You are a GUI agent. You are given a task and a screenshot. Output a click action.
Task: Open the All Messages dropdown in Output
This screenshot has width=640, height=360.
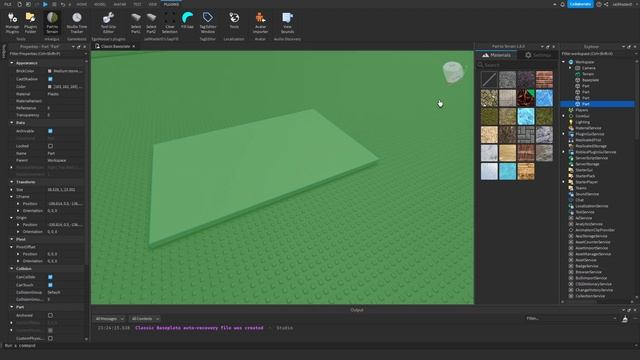coord(110,319)
